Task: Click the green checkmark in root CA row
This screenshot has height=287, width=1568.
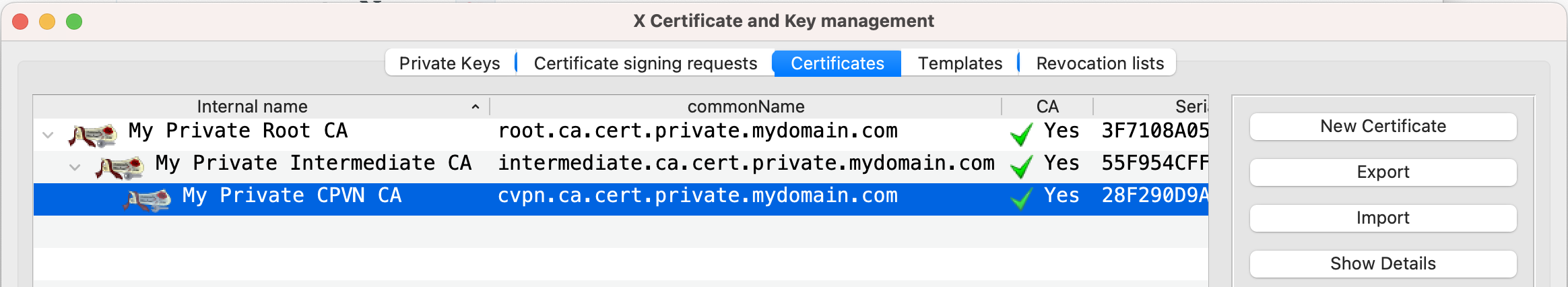Action: pos(1022,134)
